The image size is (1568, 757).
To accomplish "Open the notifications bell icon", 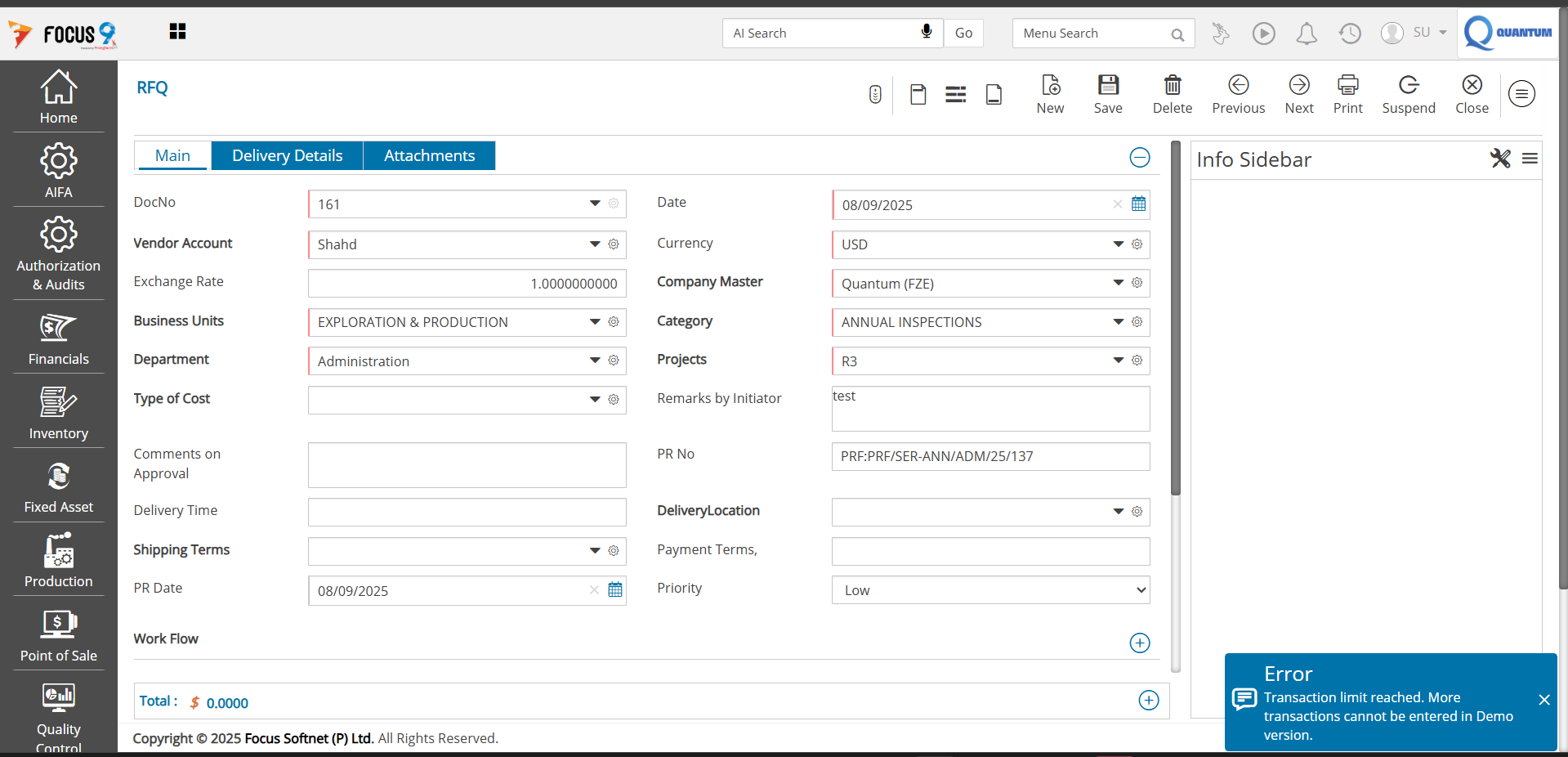I will click(1306, 34).
